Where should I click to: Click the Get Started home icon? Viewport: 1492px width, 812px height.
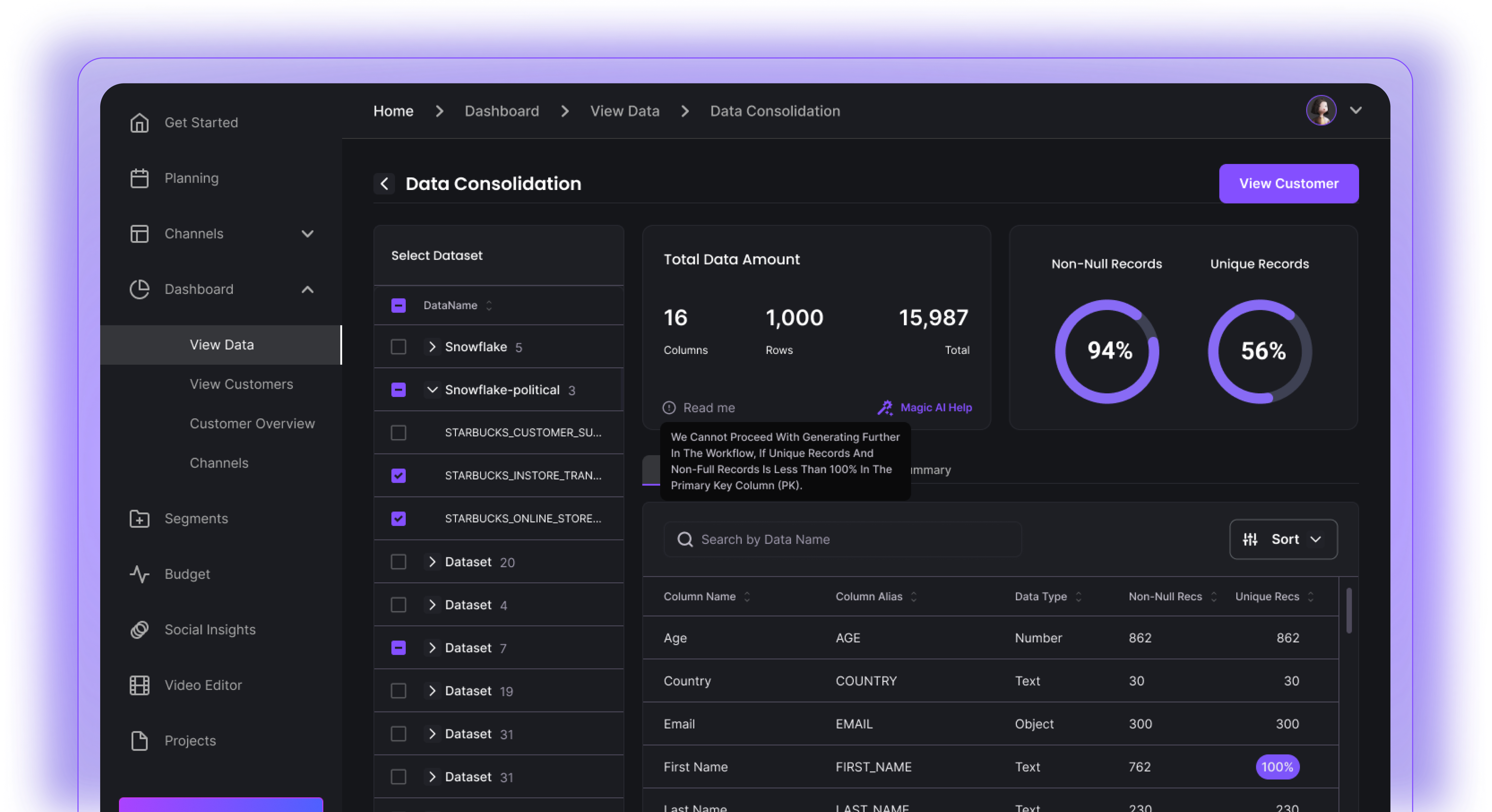point(139,123)
